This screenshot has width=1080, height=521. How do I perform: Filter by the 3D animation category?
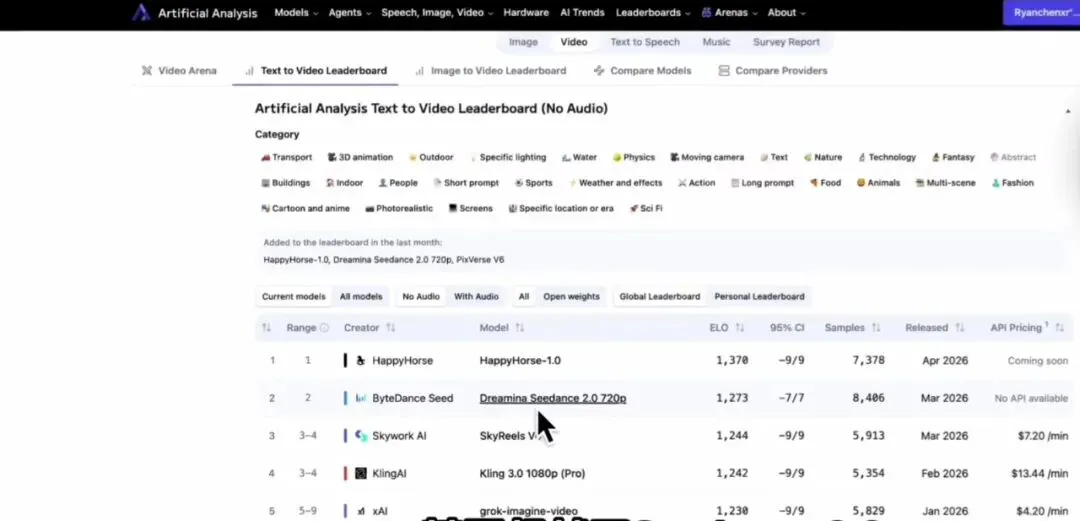360,157
